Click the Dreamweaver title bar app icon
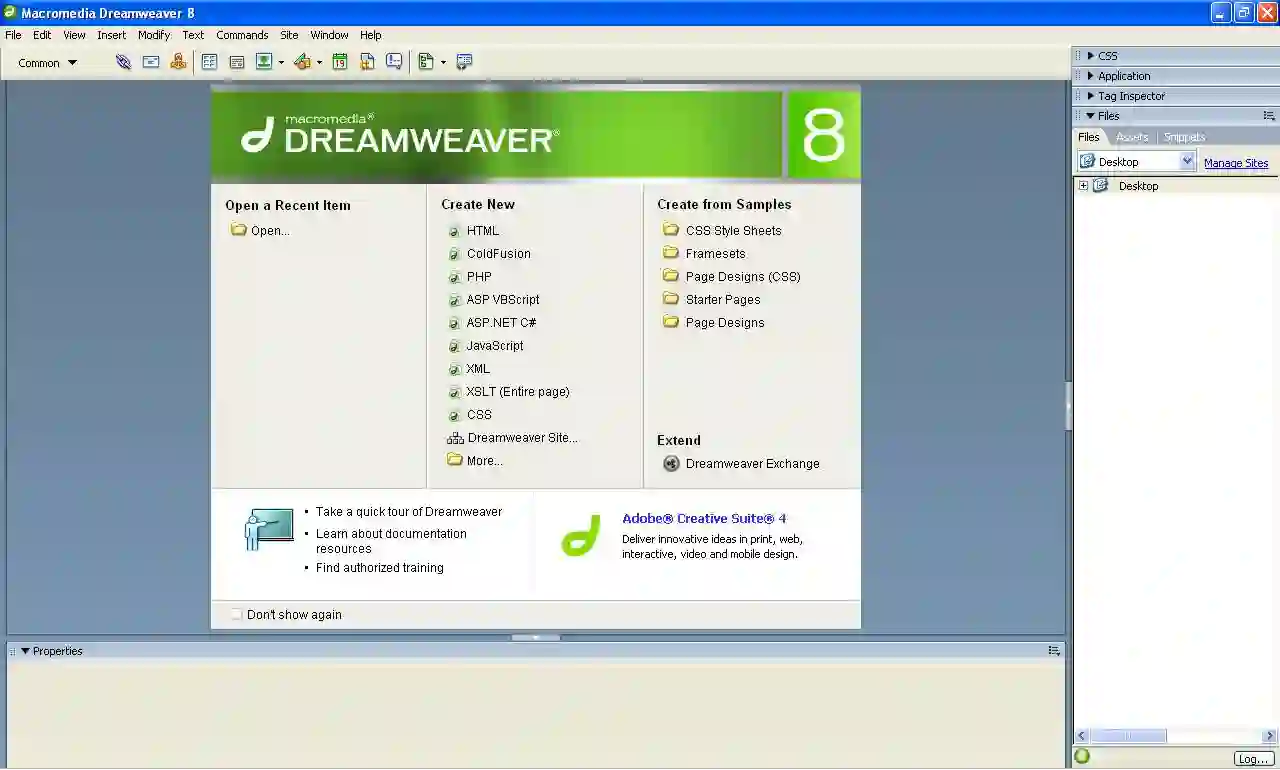The width and height of the screenshot is (1280, 770). pyautogui.click(x=10, y=12)
